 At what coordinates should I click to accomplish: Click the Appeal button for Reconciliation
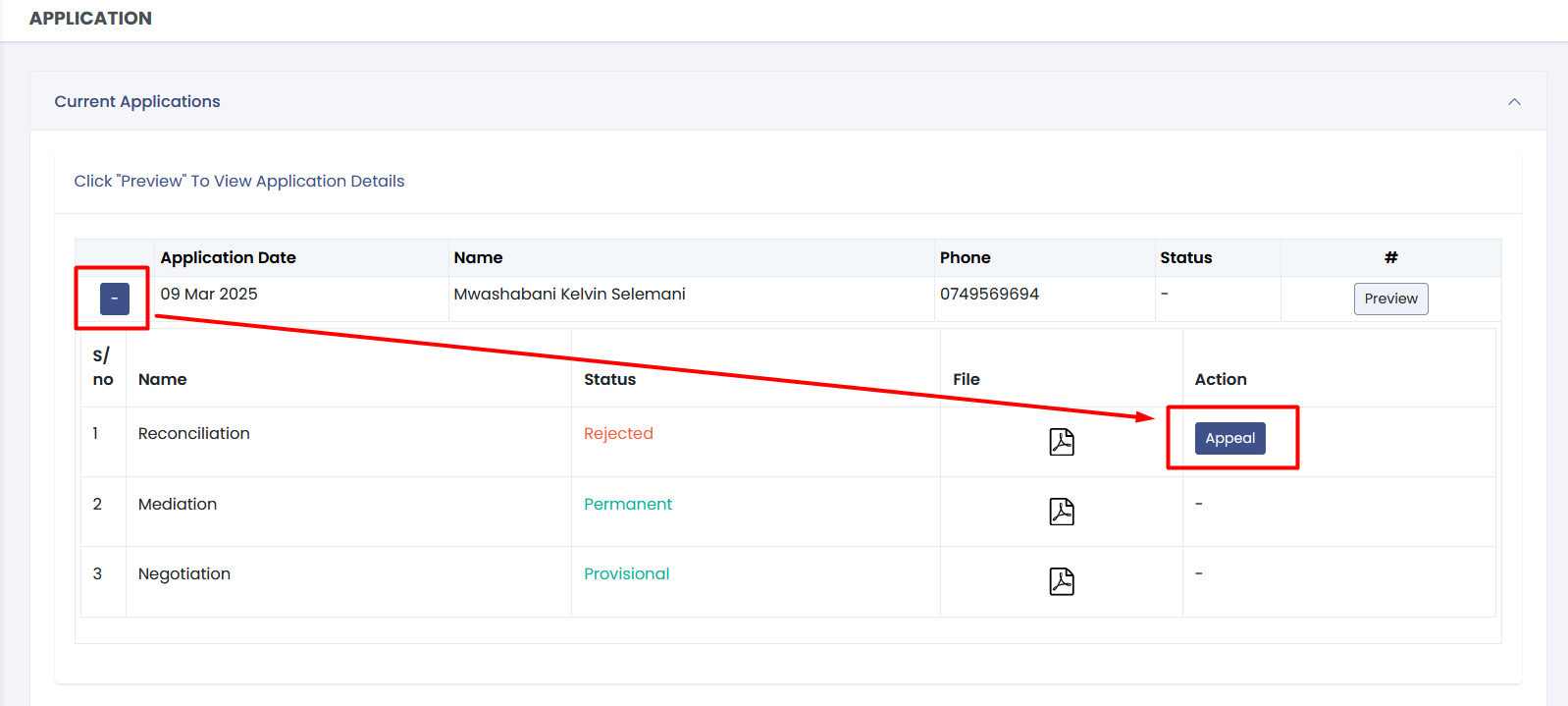(x=1229, y=438)
